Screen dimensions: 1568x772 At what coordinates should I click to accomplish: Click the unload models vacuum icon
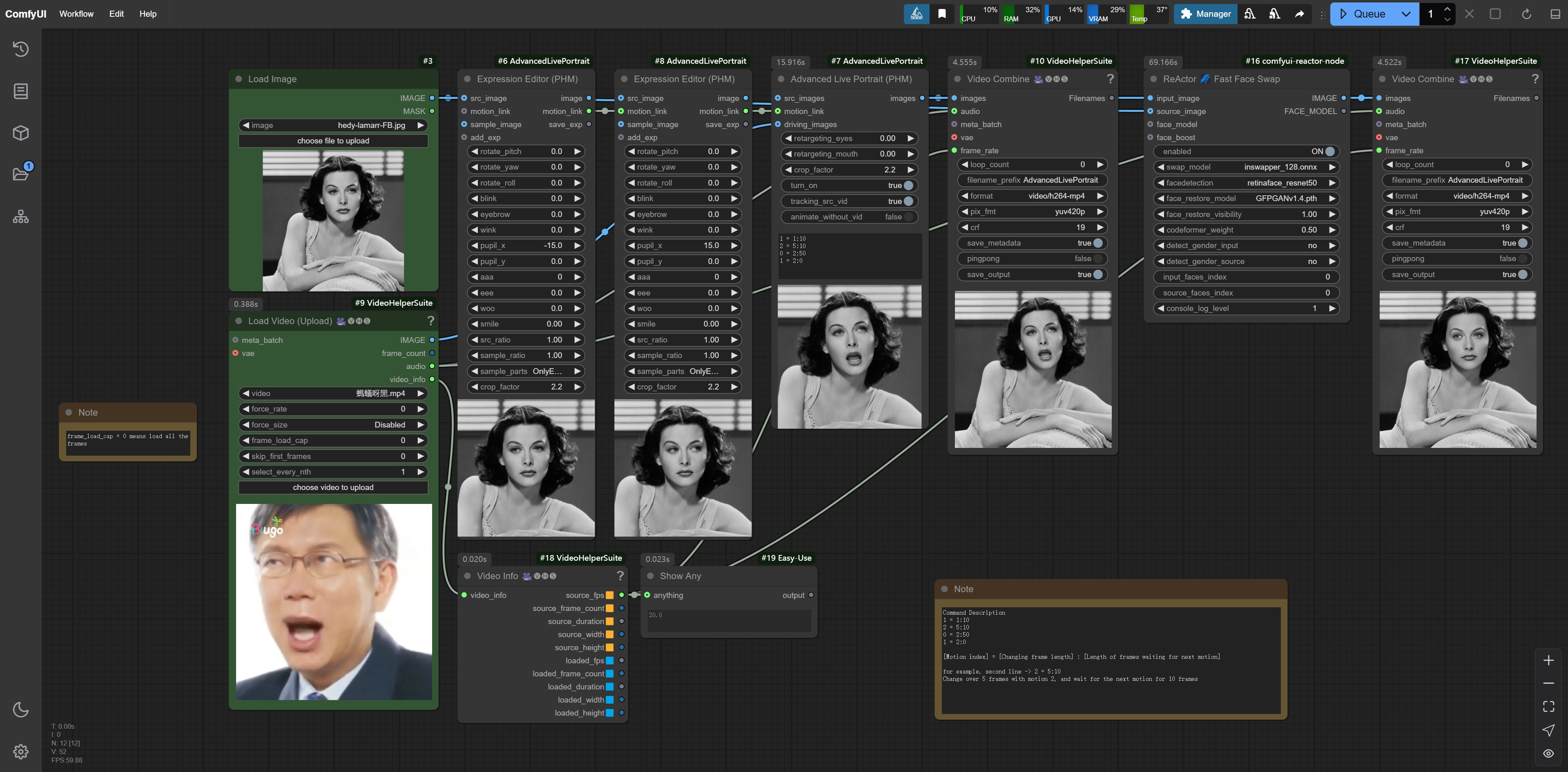(x=1250, y=13)
